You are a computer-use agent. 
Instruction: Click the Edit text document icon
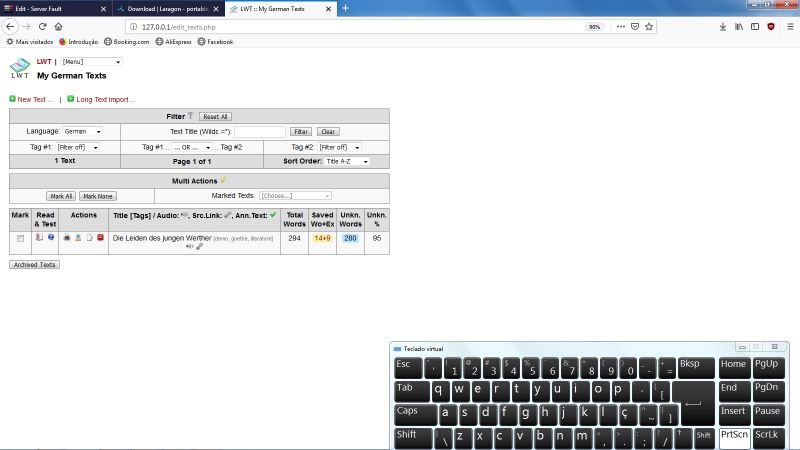tap(89, 237)
